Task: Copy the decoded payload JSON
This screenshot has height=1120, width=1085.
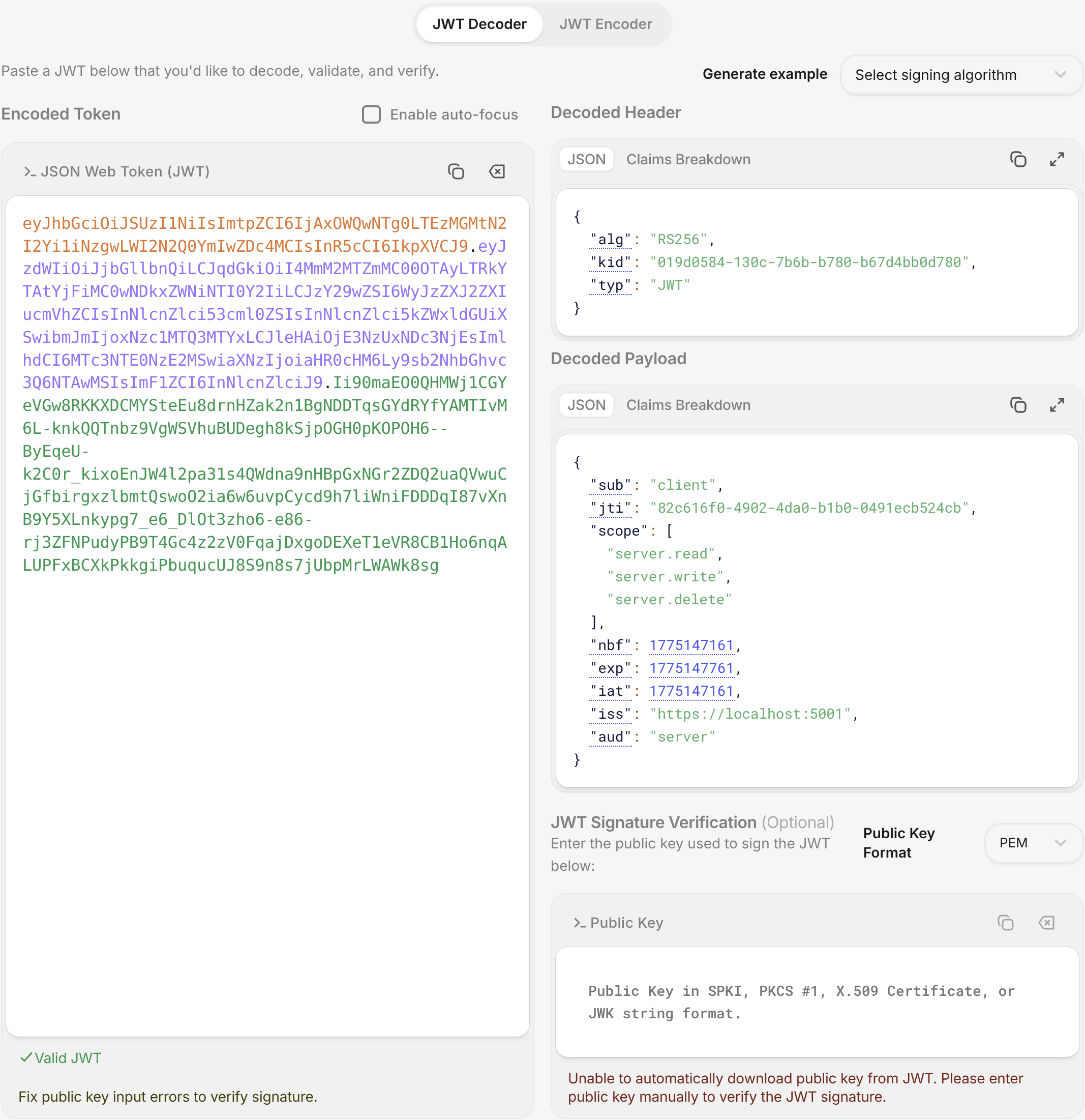Action: [1017, 405]
